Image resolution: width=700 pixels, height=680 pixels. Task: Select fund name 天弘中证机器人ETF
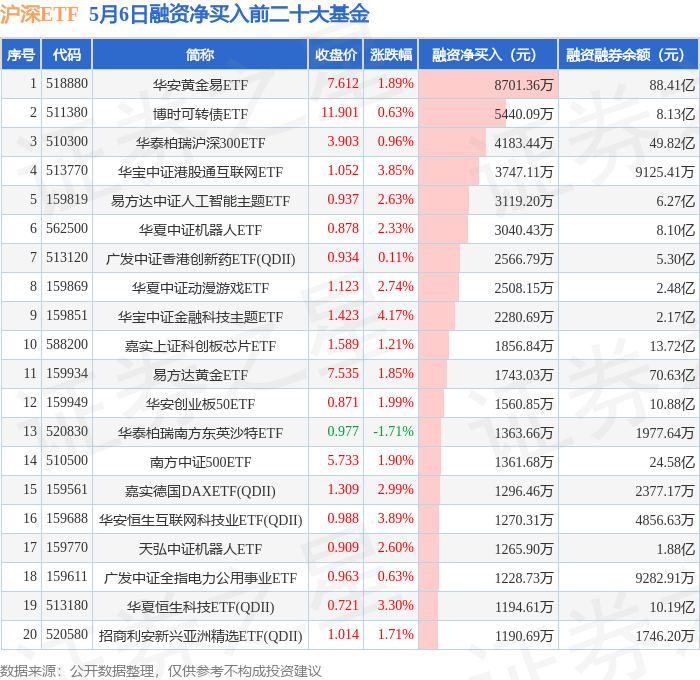click(x=200, y=549)
